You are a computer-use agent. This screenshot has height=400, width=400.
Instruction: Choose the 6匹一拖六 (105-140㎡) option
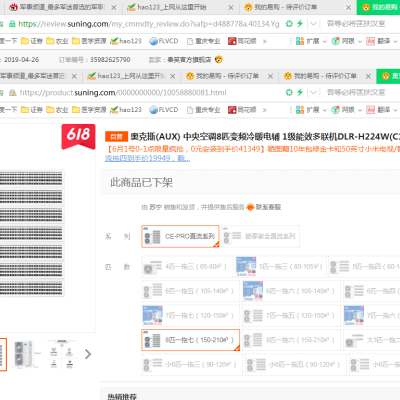click(x=291, y=291)
